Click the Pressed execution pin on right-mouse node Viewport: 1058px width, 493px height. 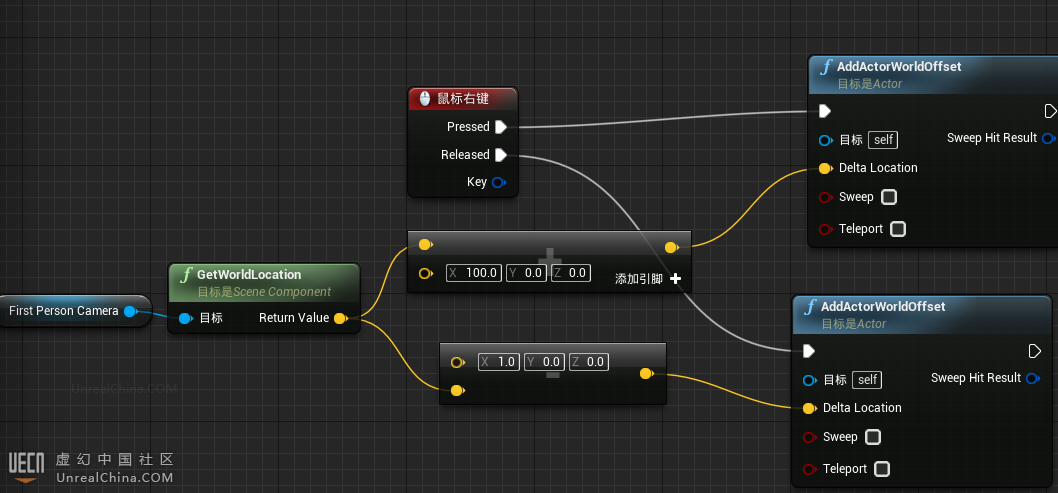[501, 127]
